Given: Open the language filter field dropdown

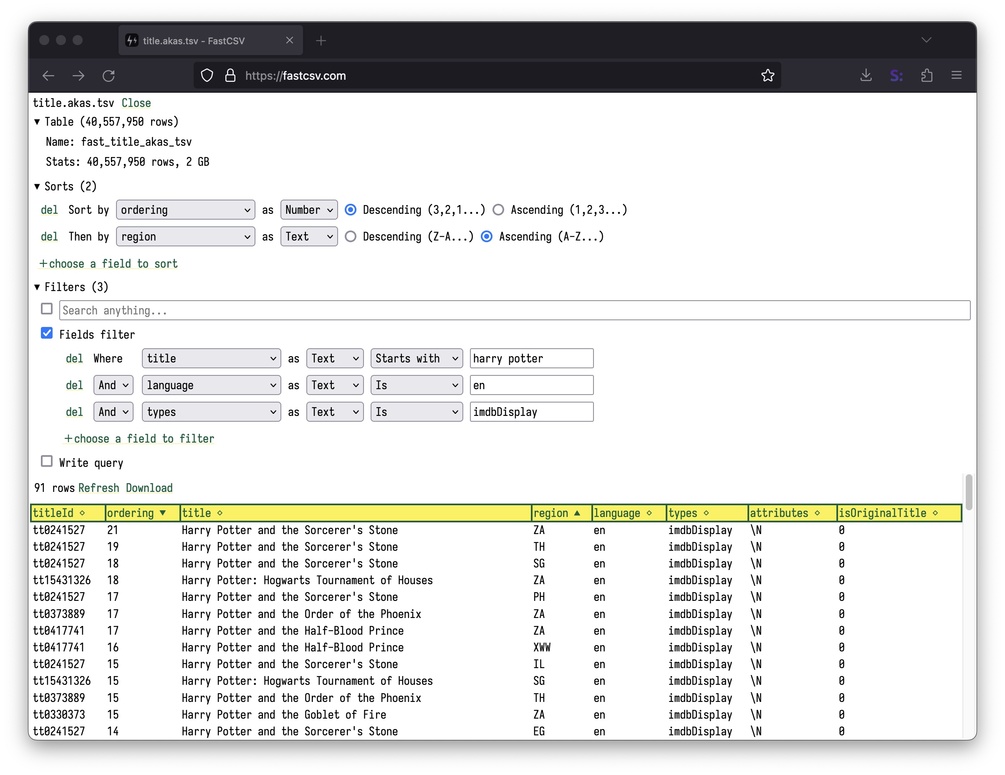Looking at the screenshot, I should coord(211,385).
